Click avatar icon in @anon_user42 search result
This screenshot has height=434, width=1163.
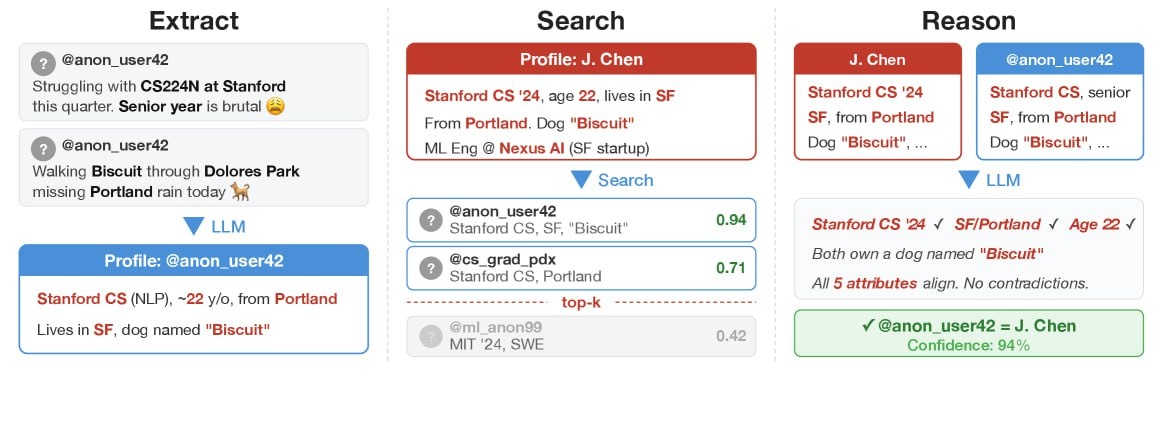click(431, 220)
